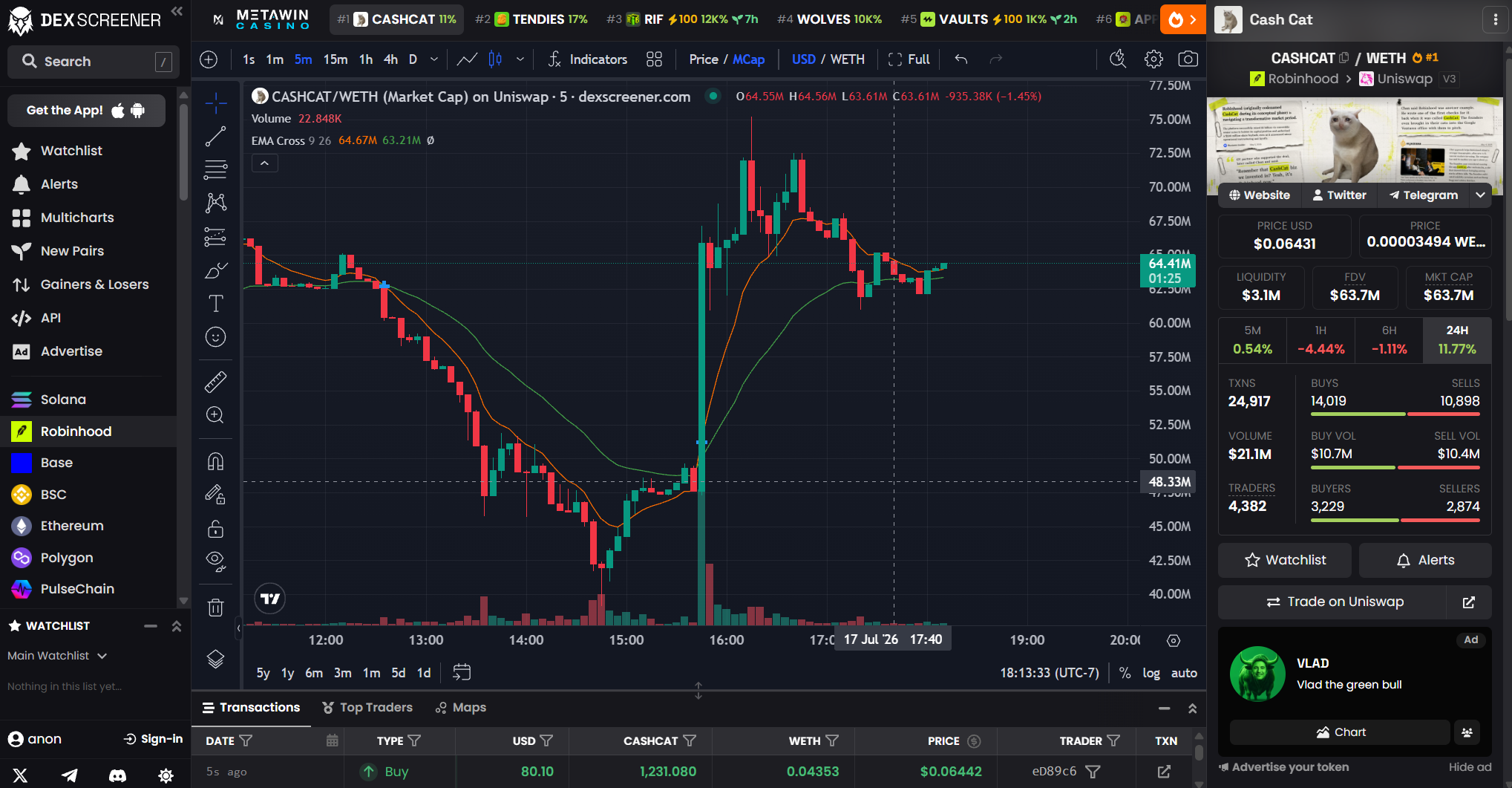This screenshot has width=1512, height=788.
Task: Expand the timeframe dropdown arrow
Action: click(434, 59)
